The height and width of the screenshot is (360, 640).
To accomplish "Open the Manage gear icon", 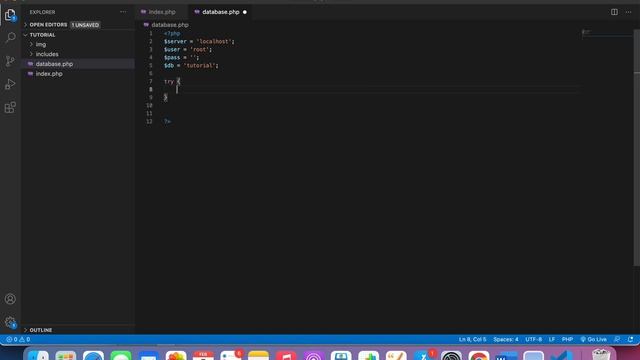I will (10, 322).
